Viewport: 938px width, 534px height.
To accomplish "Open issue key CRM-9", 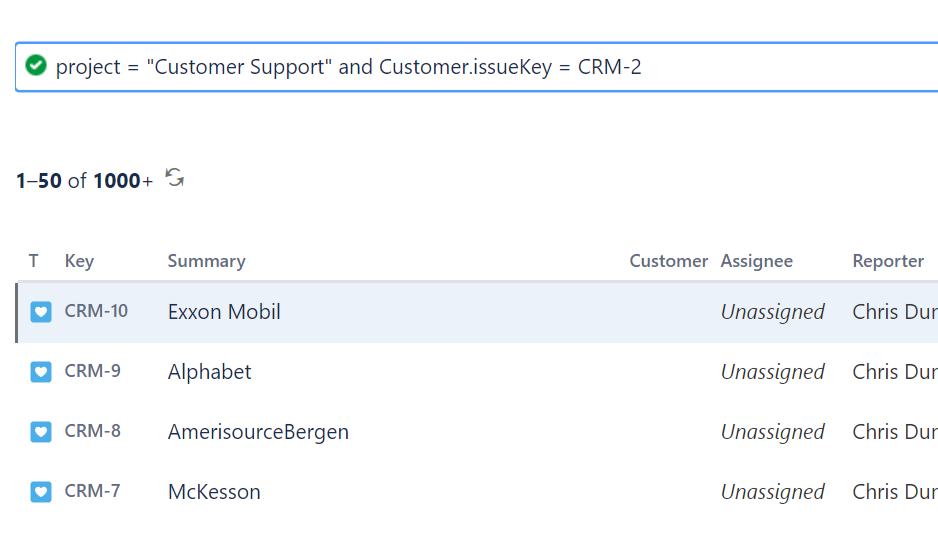I will pyautogui.click(x=92, y=371).
